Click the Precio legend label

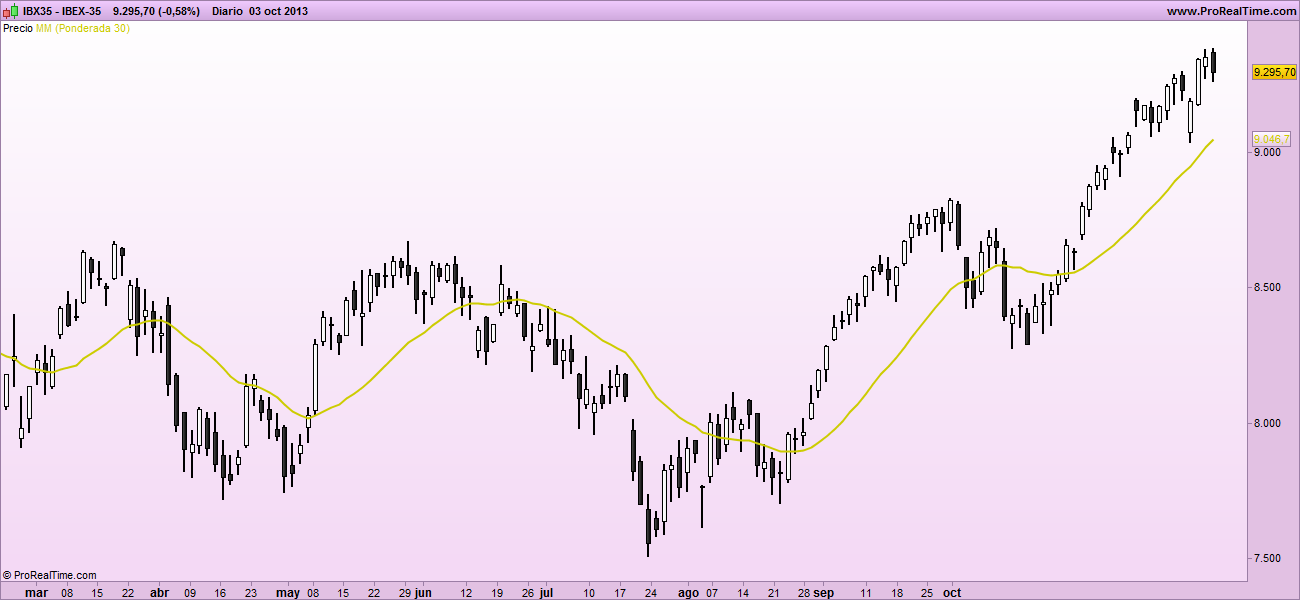click(x=17, y=28)
